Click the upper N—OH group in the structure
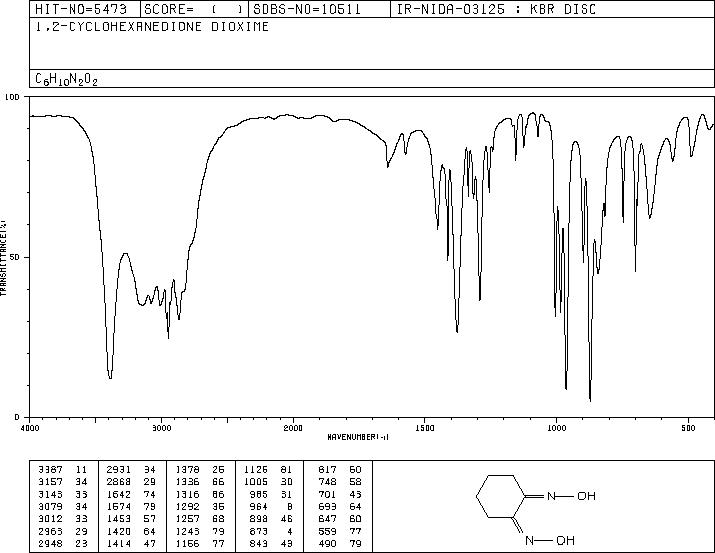 (x=571, y=496)
